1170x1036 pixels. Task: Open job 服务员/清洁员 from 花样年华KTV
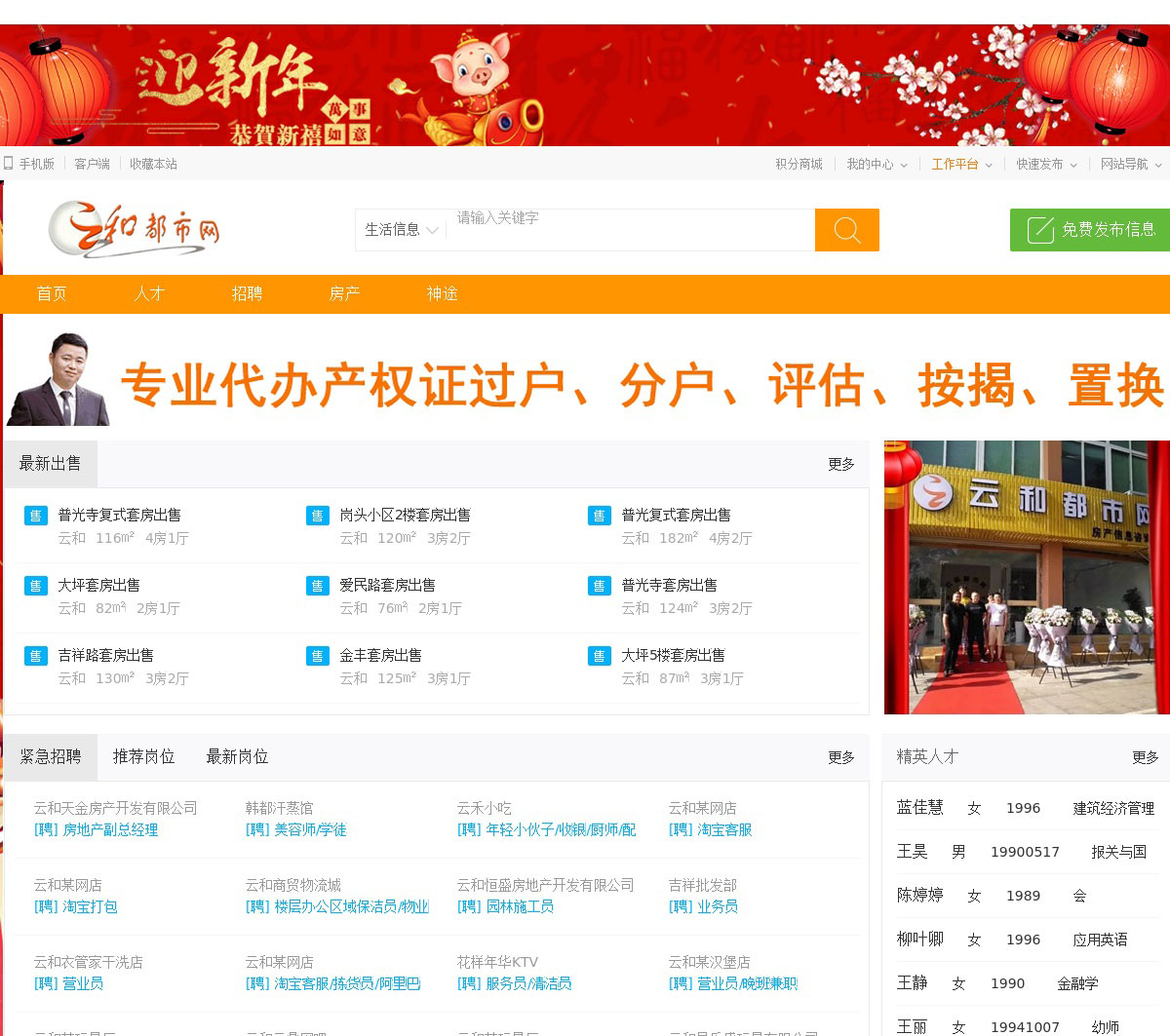[514, 984]
